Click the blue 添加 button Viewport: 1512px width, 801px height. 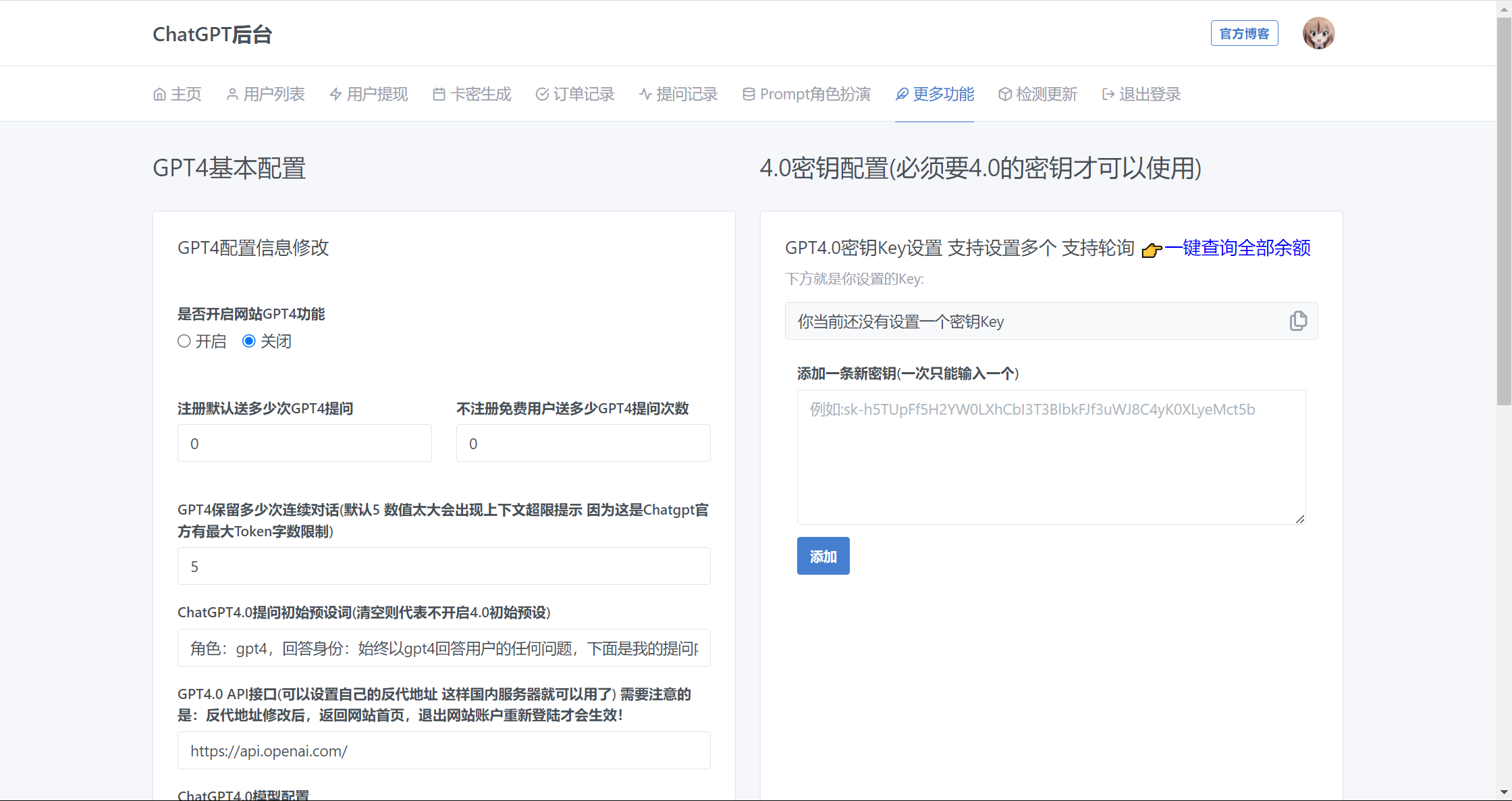point(823,556)
